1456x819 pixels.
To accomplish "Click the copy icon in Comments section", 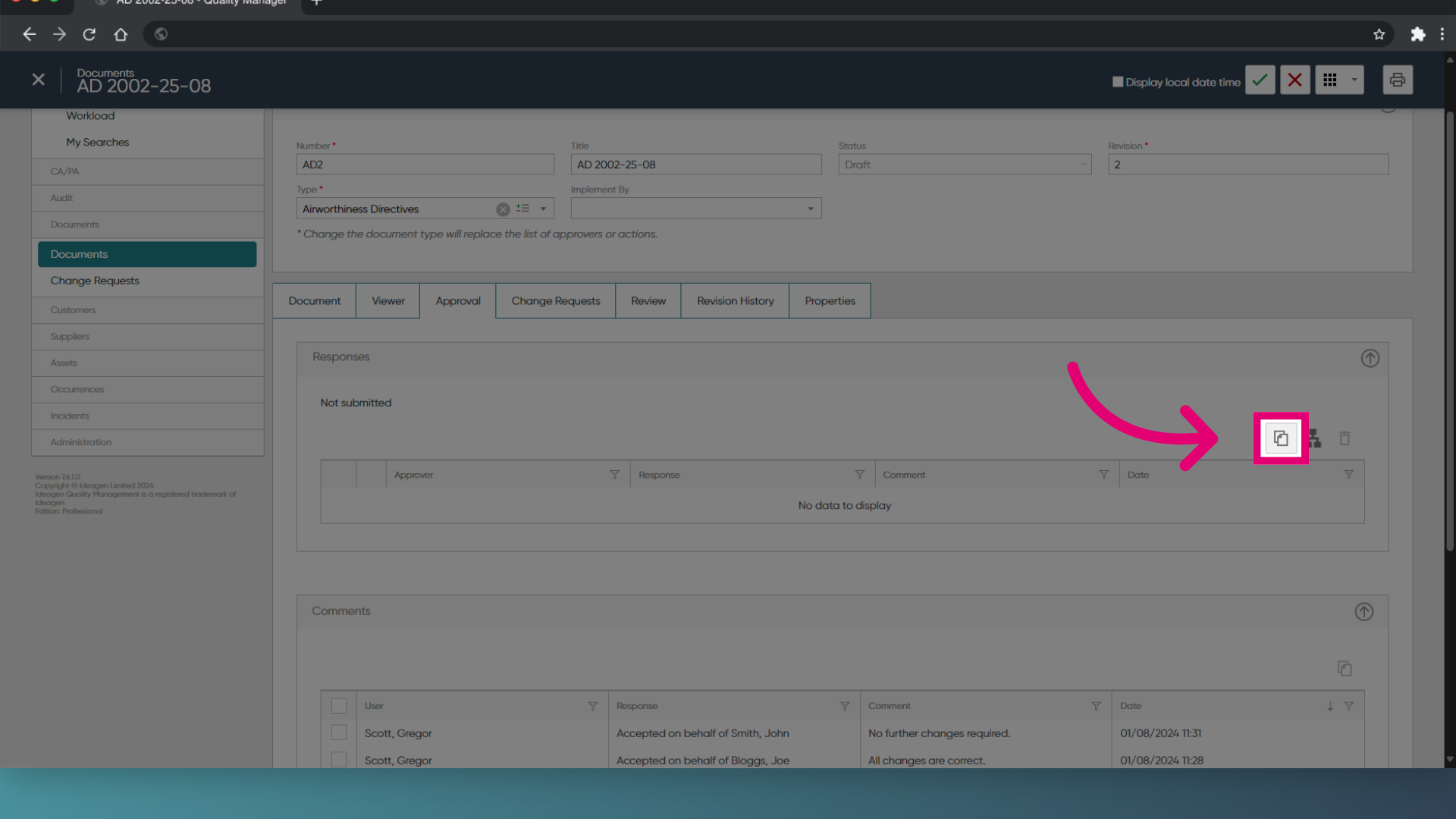I will pos(1345,668).
